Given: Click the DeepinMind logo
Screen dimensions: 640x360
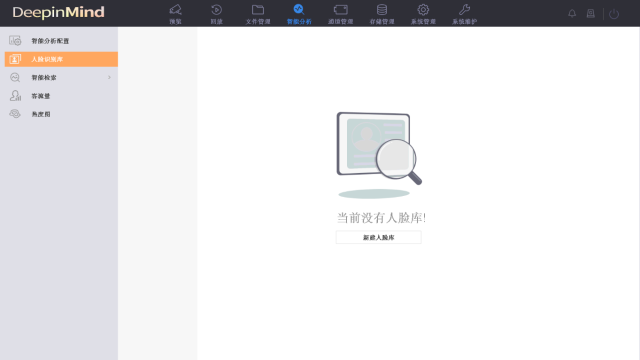Looking at the screenshot, I should click(x=58, y=12).
